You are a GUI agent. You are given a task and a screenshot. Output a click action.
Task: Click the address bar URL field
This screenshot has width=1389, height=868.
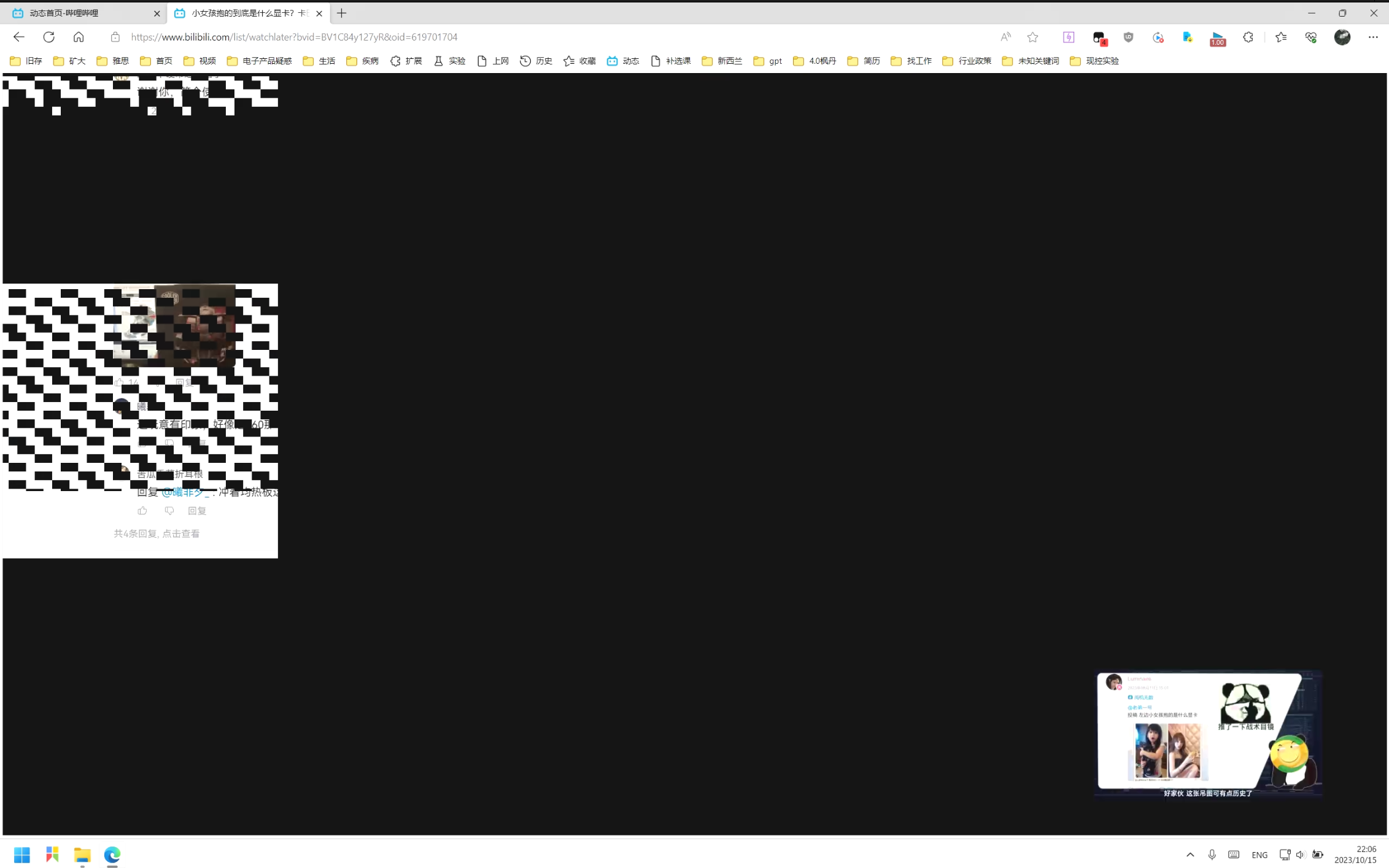(x=293, y=37)
